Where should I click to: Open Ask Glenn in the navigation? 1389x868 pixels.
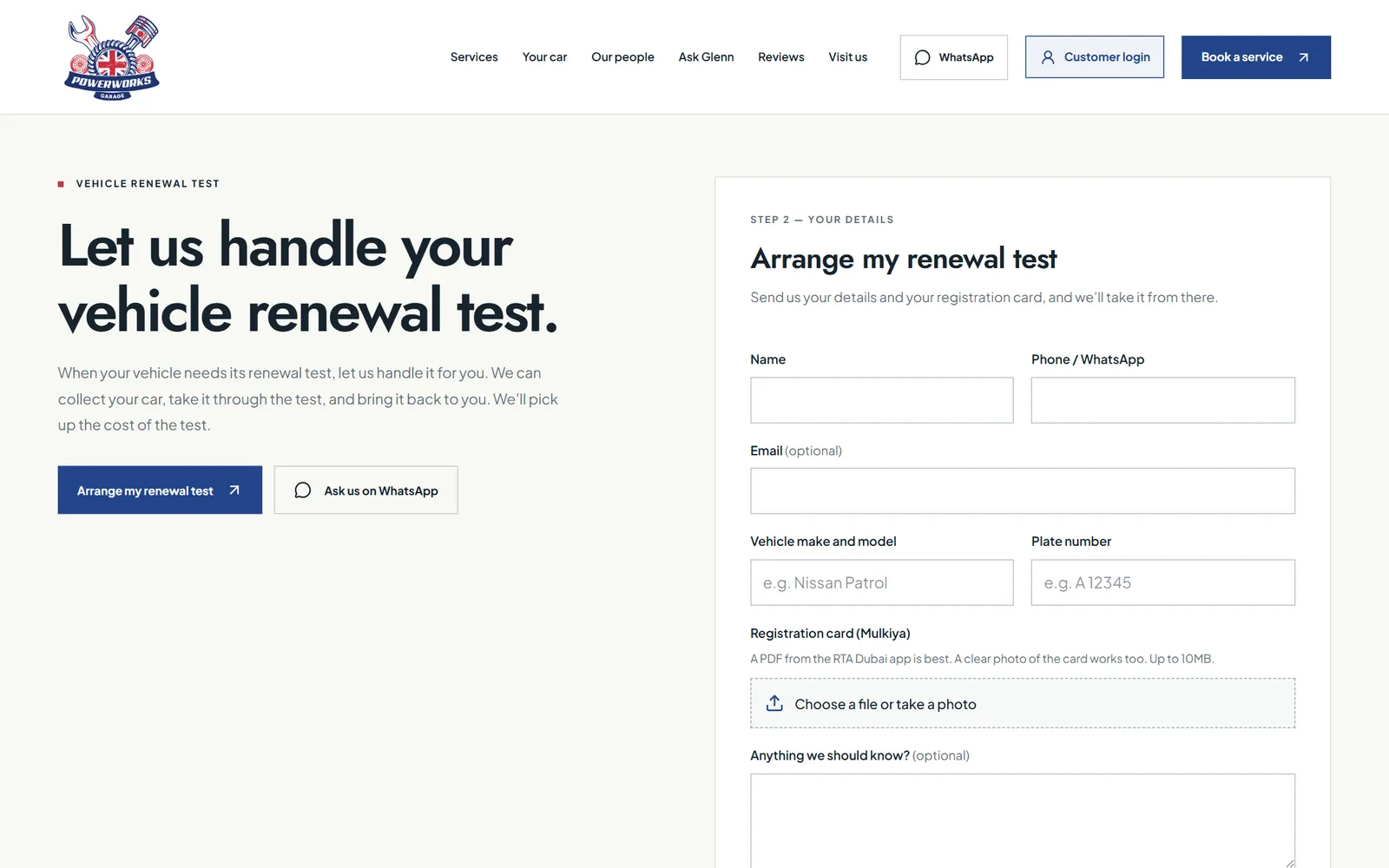pyautogui.click(x=706, y=57)
